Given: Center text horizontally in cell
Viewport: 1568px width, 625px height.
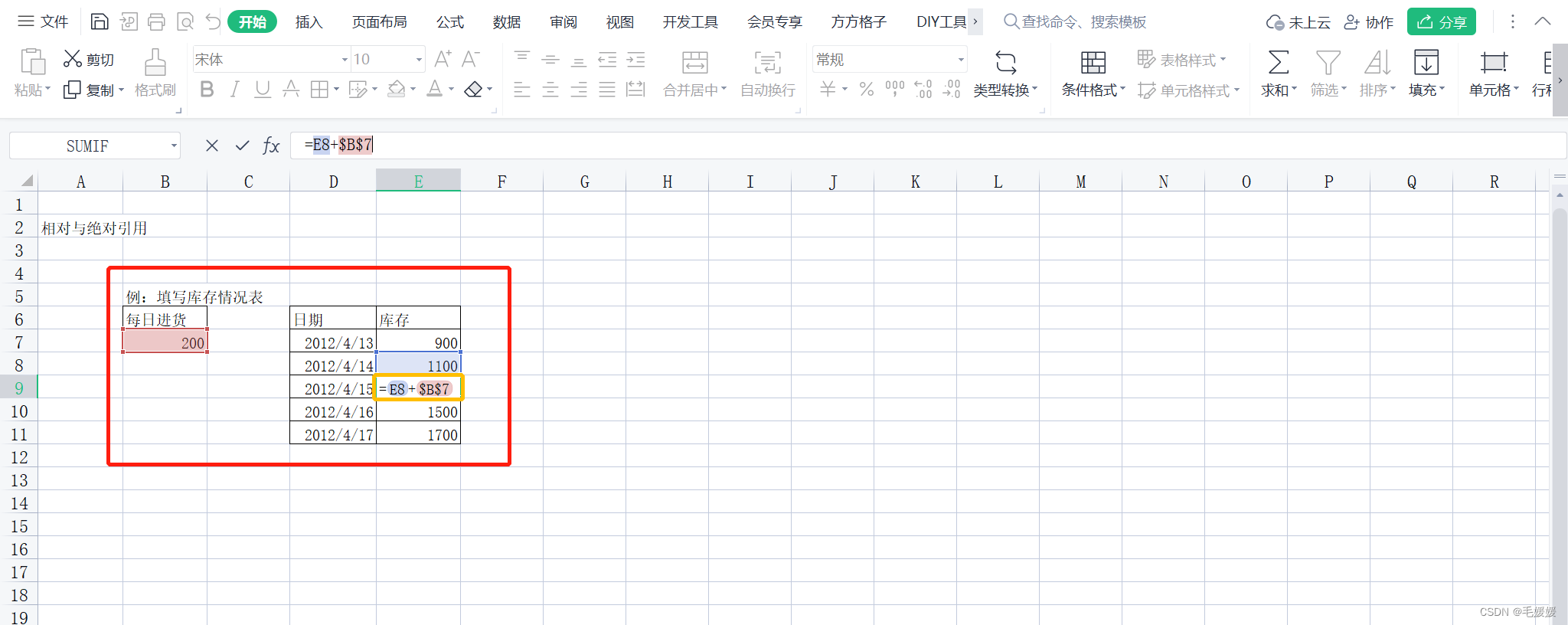Looking at the screenshot, I should click(x=550, y=90).
